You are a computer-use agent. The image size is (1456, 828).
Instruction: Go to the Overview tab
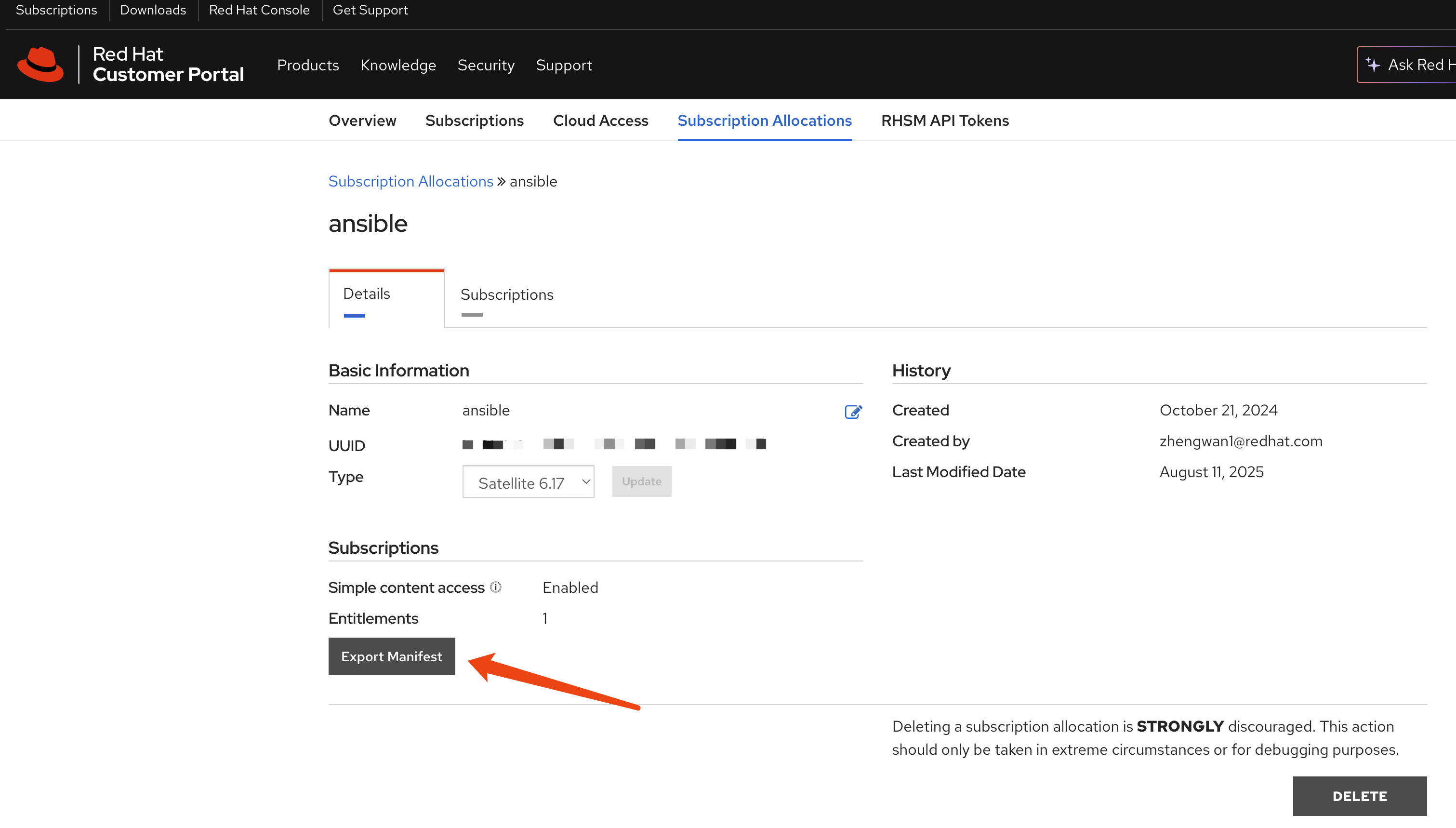(x=362, y=120)
